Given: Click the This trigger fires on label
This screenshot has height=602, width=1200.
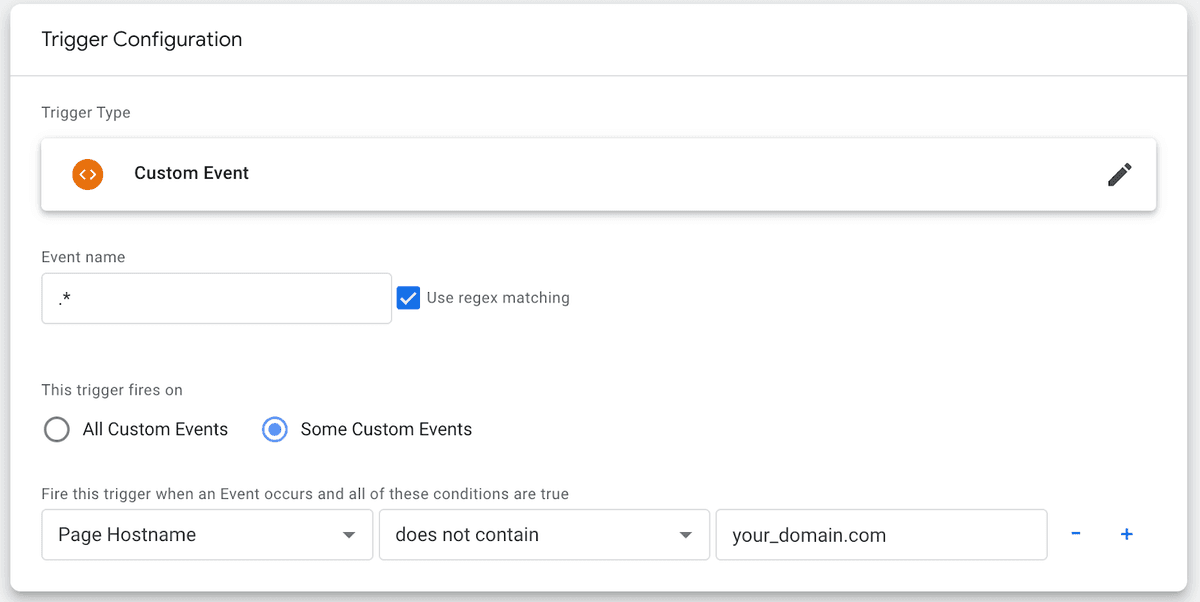Looking at the screenshot, I should pos(112,390).
